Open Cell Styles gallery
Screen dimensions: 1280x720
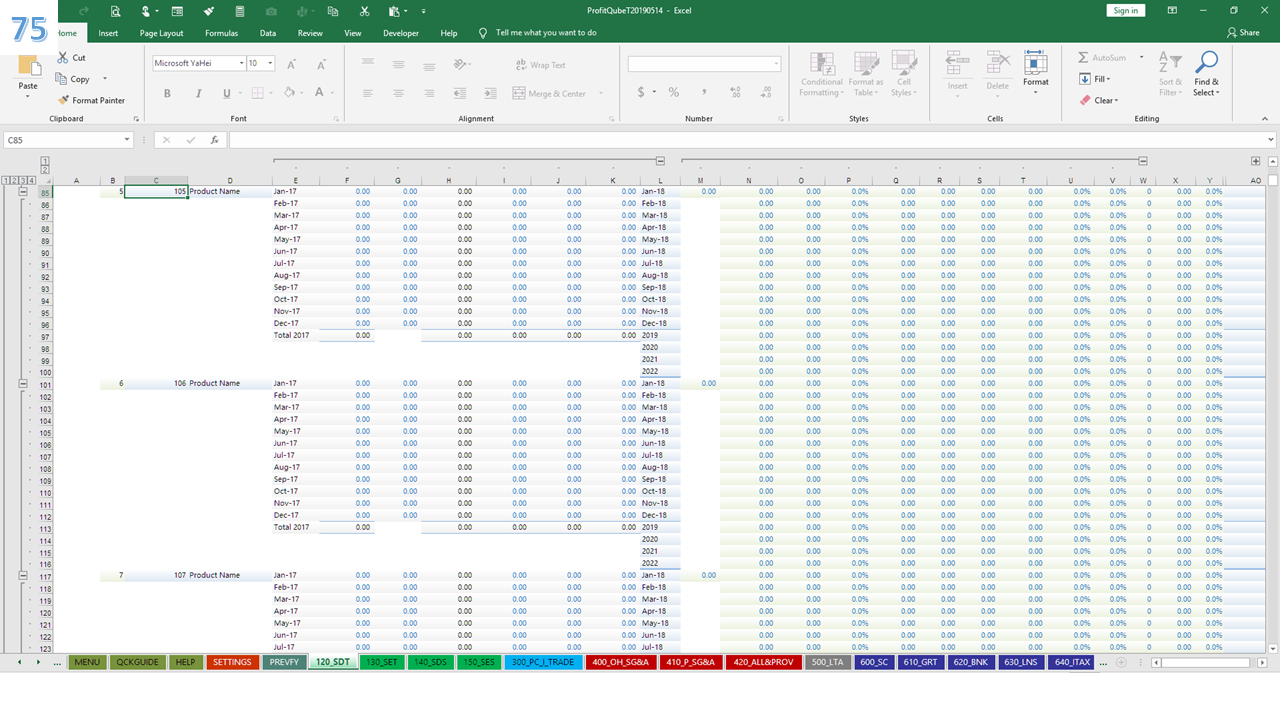904,75
